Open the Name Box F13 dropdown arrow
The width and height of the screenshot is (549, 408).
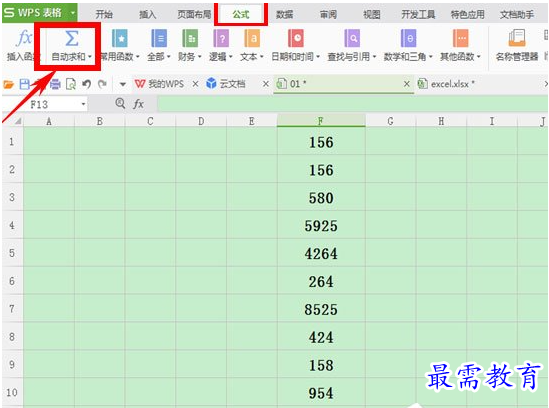tap(83, 104)
